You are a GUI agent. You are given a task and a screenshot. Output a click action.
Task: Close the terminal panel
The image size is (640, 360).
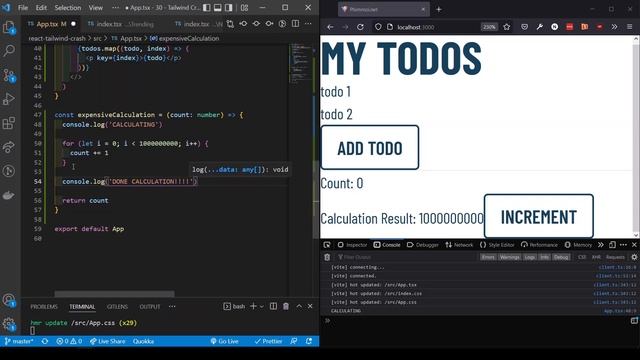pyautogui.click(x=310, y=306)
